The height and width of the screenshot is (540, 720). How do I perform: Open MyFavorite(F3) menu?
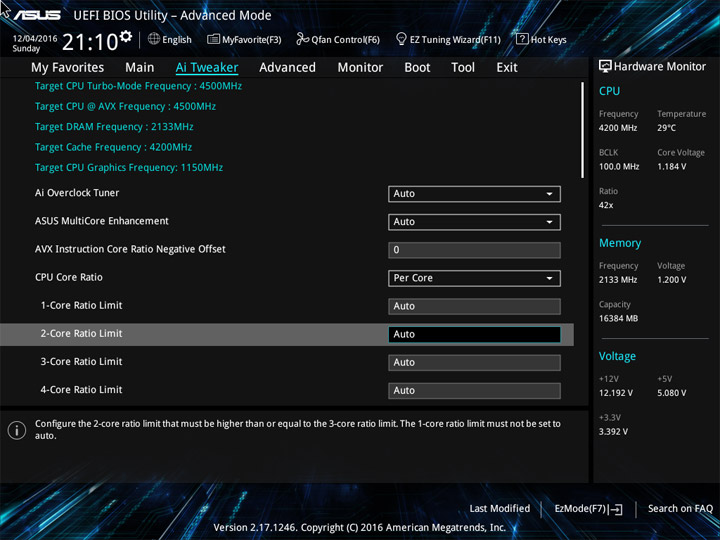(244, 39)
